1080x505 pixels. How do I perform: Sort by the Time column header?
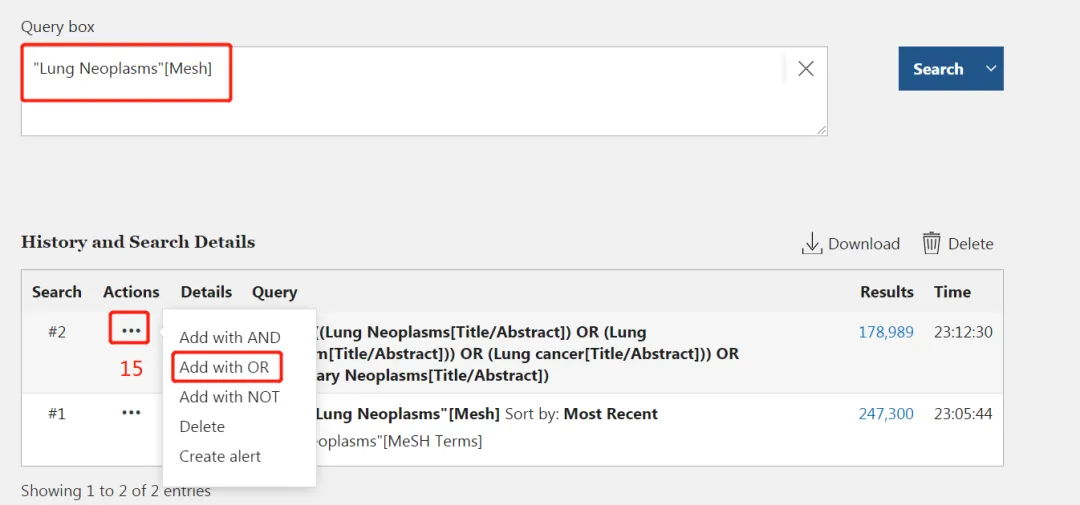(x=953, y=292)
